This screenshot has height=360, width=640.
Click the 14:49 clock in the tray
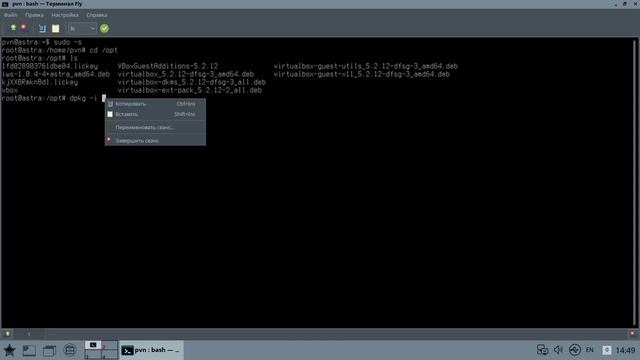click(625, 350)
